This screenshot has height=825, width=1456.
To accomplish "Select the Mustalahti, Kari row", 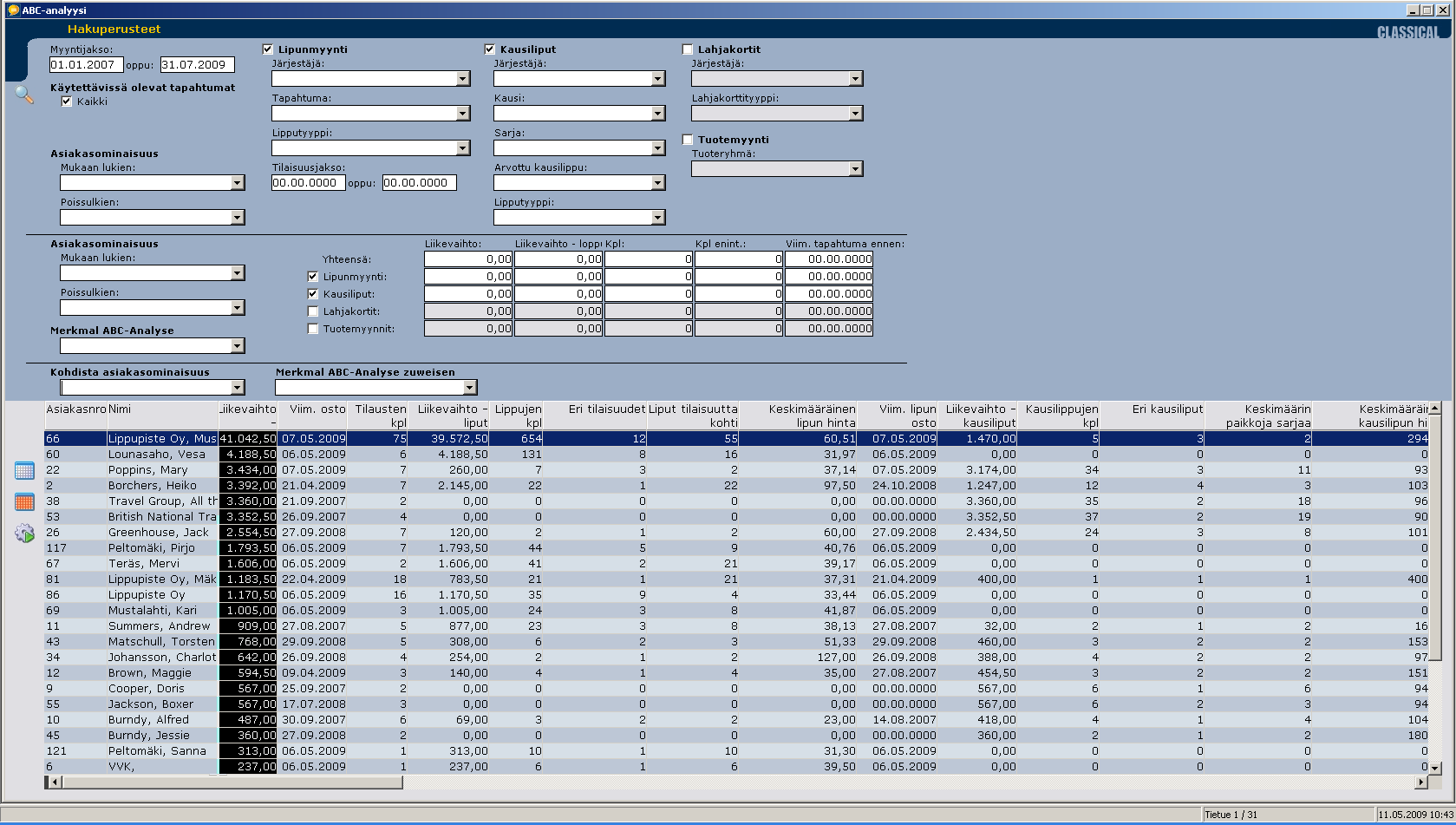I will (736, 611).
